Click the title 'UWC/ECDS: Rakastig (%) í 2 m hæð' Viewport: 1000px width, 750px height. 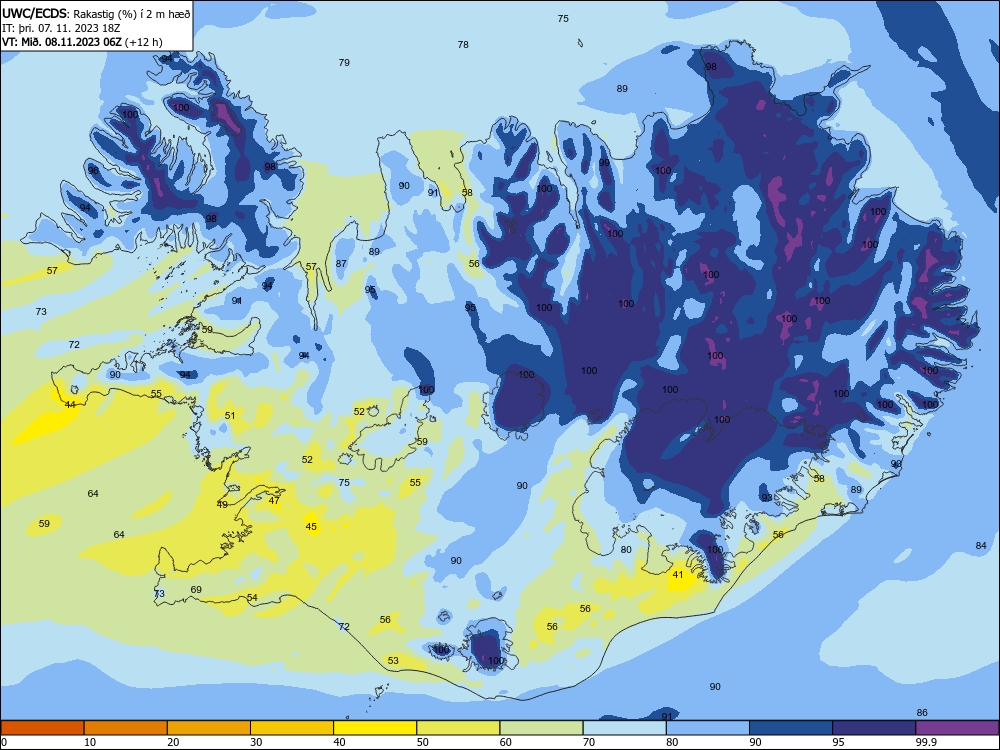96,13
